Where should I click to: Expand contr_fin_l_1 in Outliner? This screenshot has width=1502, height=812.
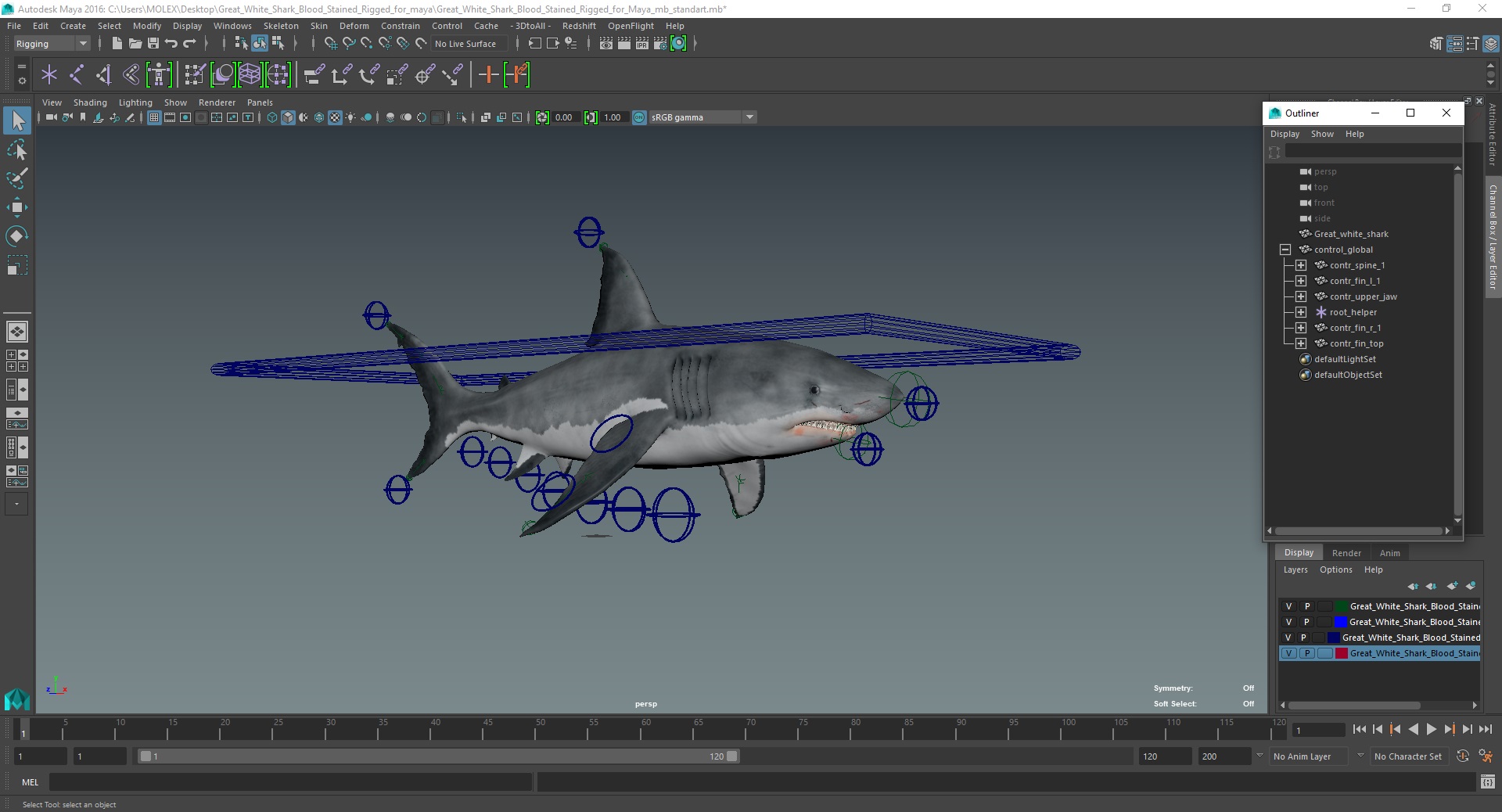pos(1301,281)
